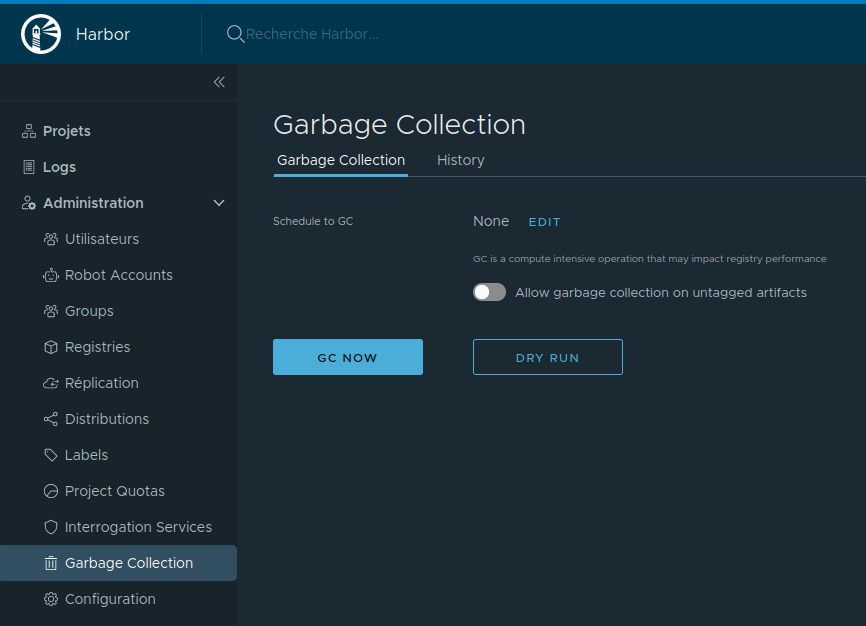Click the Administration user-gear icon

[x=29, y=203]
